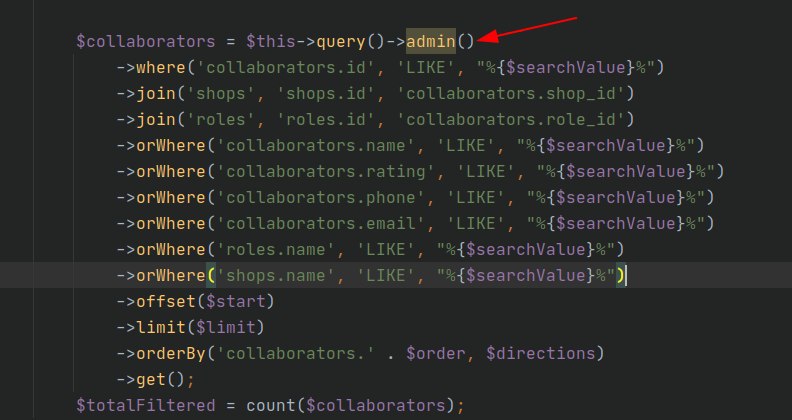This screenshot has width=792, height=420.
Task: Click $searchValue in the roles.name line
Action: coord(526,250)
